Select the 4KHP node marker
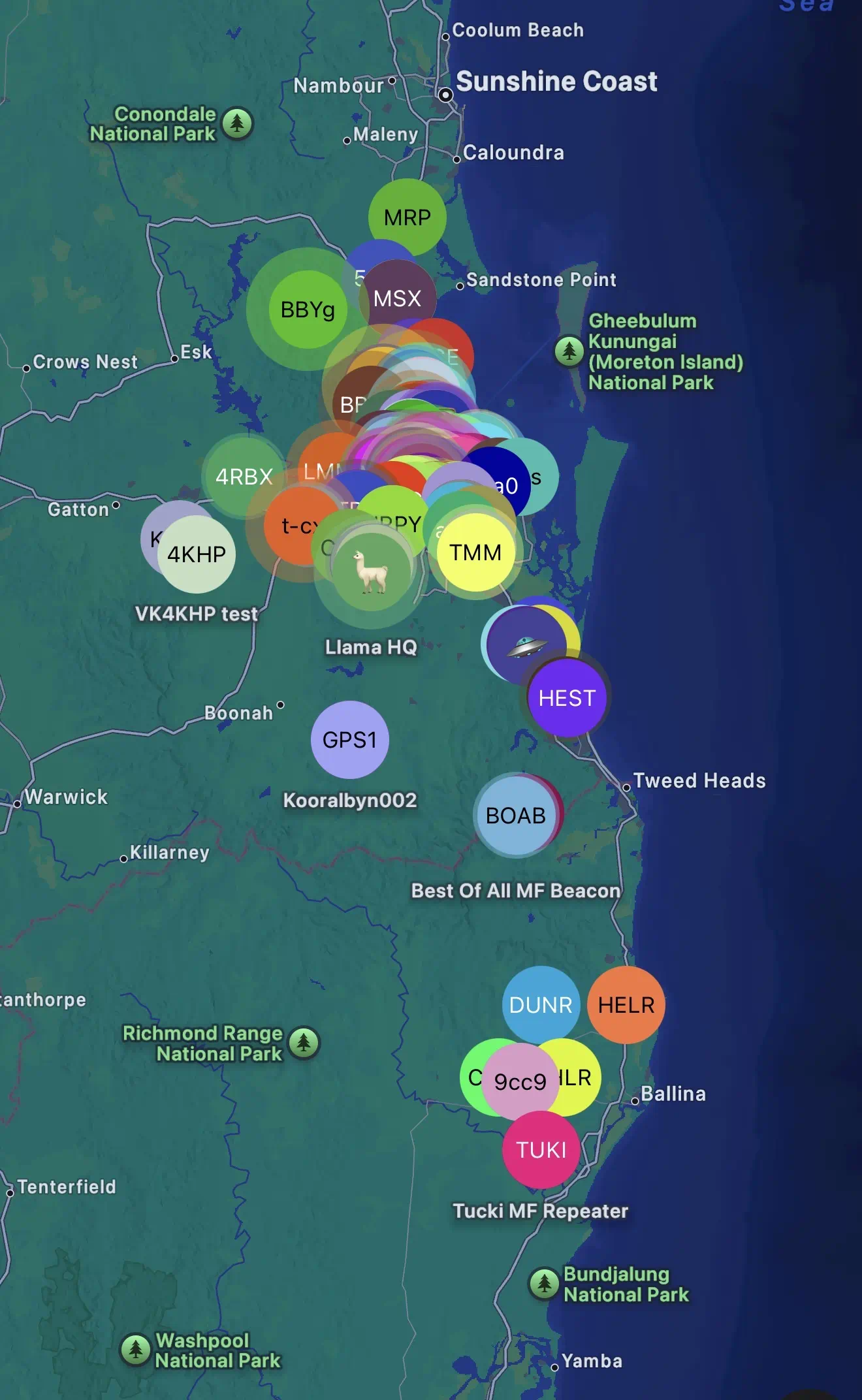Screen dimensions: 862x1400 pyautogui.click(x=197, y=554)
